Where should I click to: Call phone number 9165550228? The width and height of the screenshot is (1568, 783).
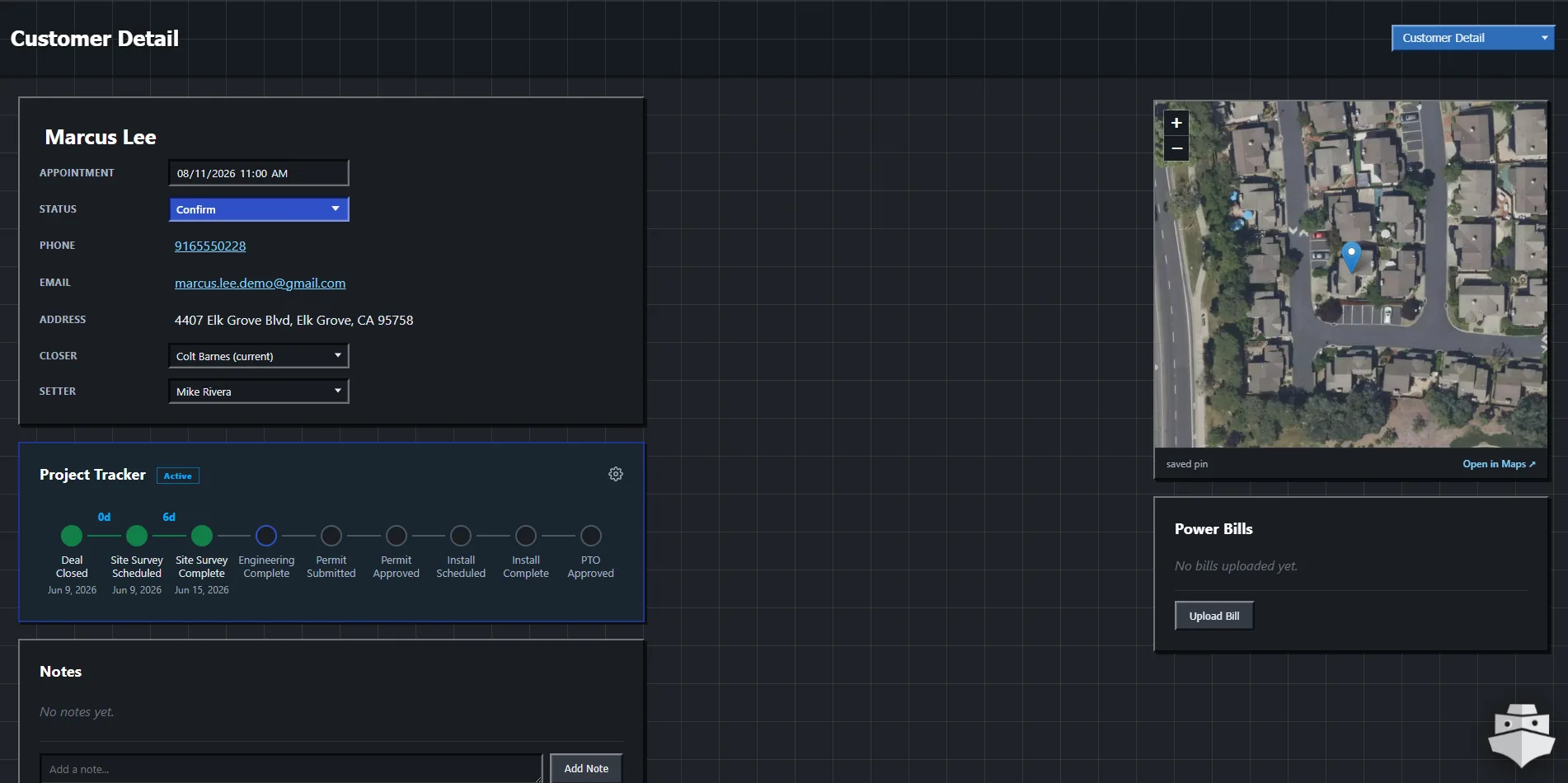[210, 246]
